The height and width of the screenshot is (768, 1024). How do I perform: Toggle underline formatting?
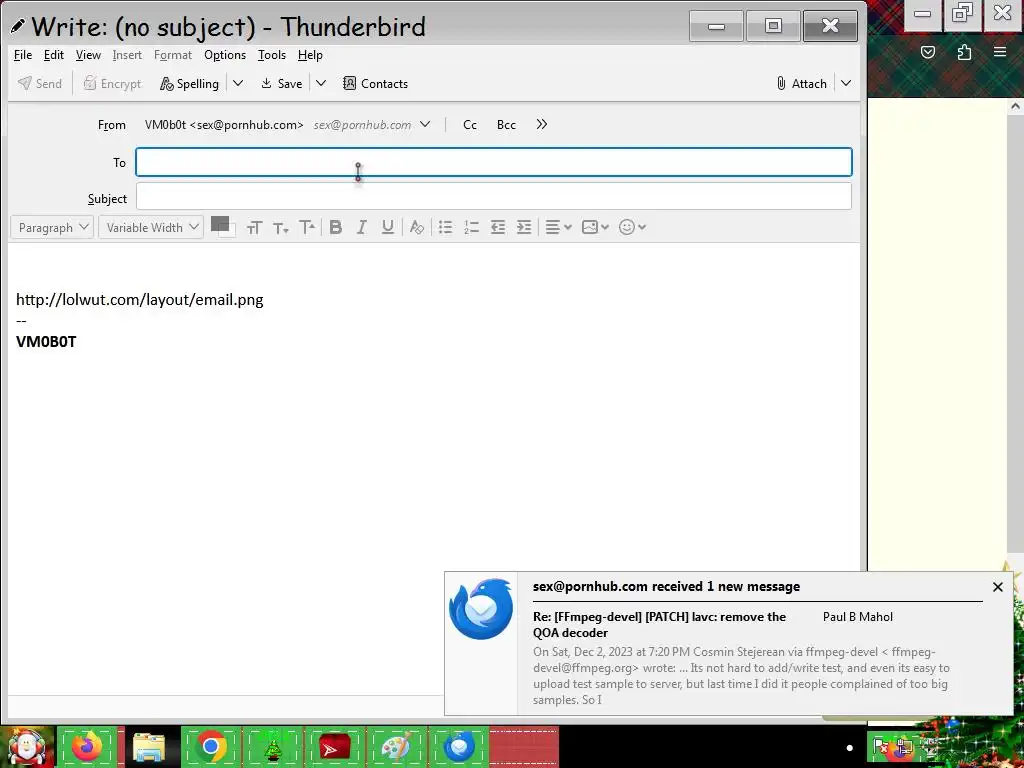point(388,227)
